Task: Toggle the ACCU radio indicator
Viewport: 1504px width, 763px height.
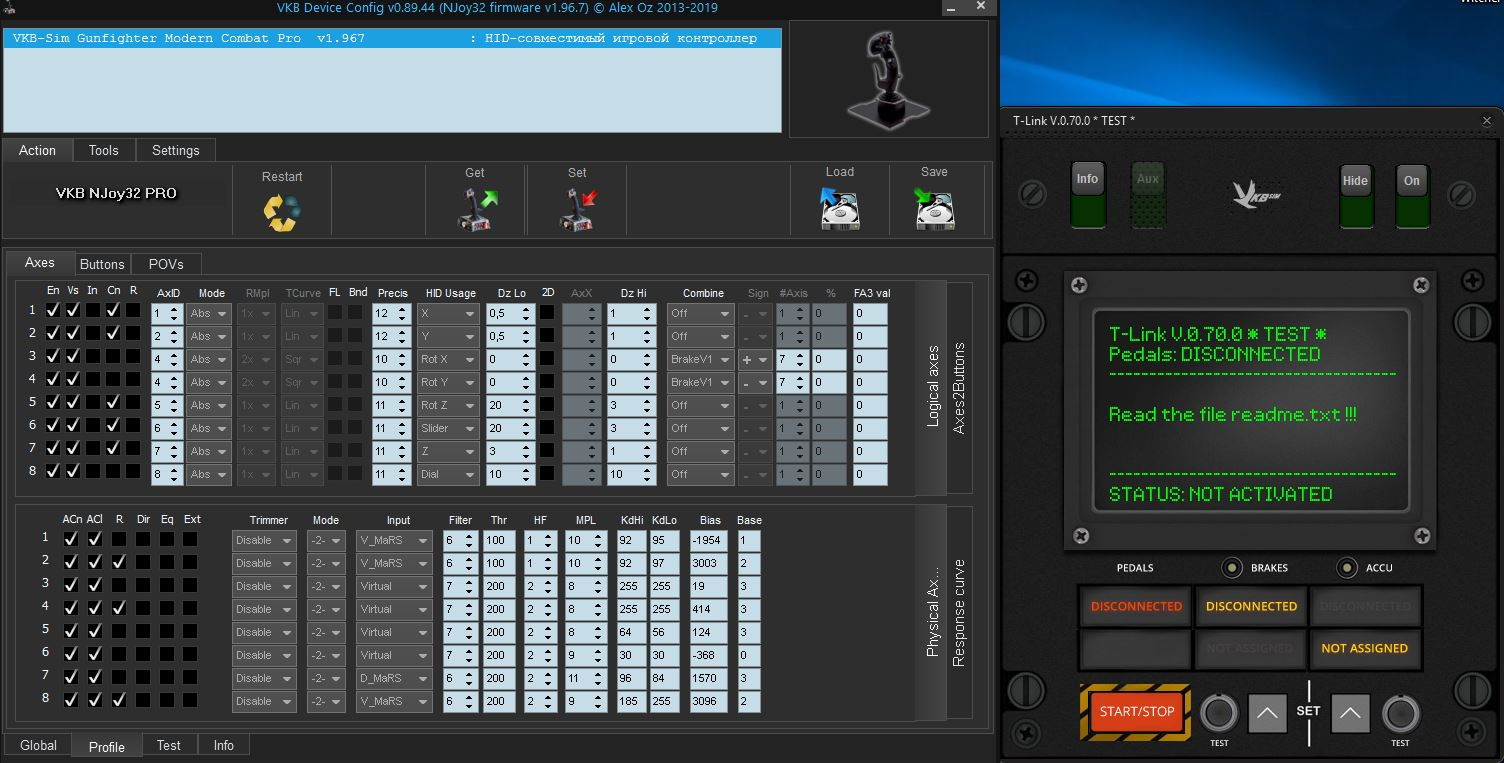Action: coord(1348,568)
